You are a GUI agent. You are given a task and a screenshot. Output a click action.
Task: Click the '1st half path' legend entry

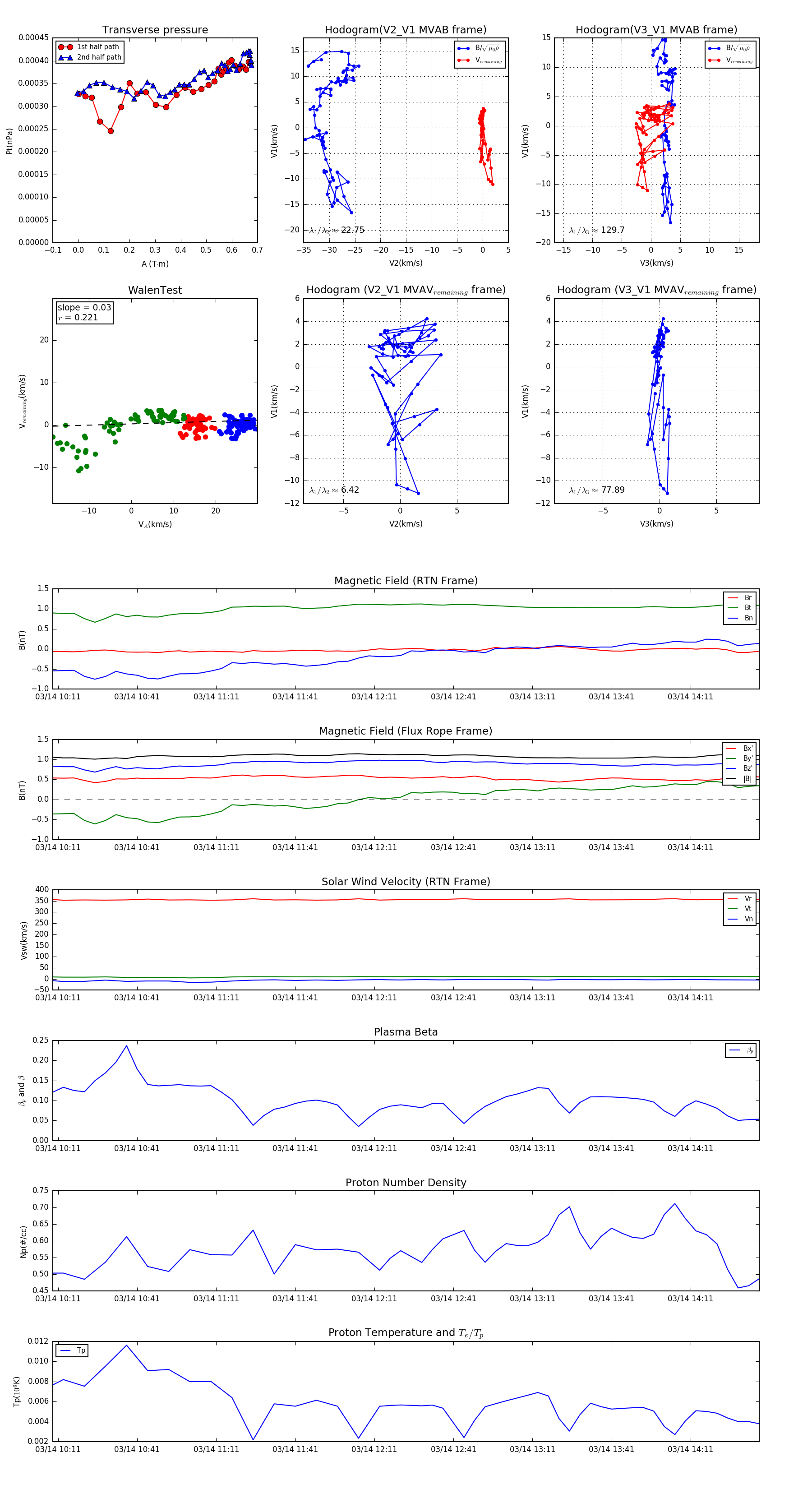click(89, 47)
